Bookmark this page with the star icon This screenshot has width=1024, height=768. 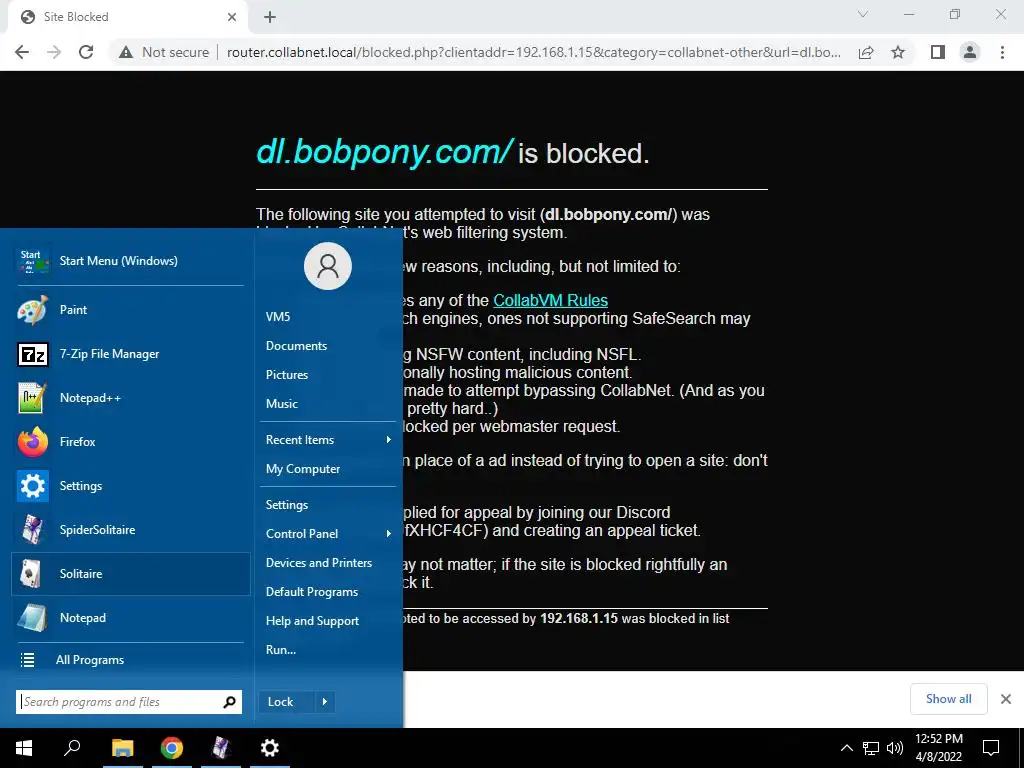tap(898, 52)
